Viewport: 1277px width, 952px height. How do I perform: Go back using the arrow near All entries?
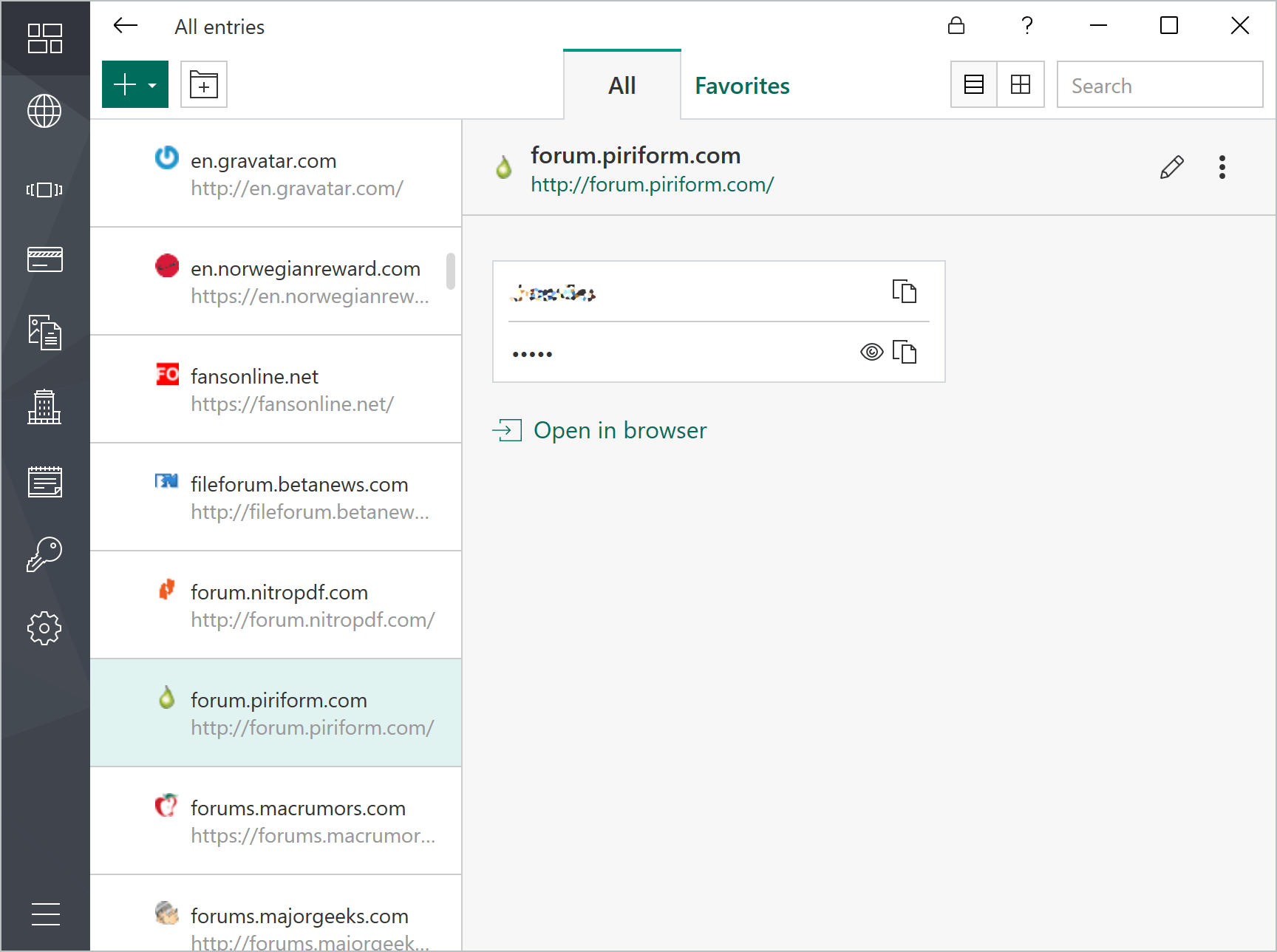point(125,25)
